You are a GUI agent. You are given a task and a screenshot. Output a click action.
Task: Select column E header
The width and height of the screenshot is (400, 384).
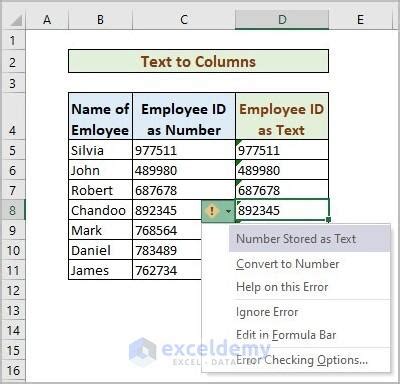point(360,20)
